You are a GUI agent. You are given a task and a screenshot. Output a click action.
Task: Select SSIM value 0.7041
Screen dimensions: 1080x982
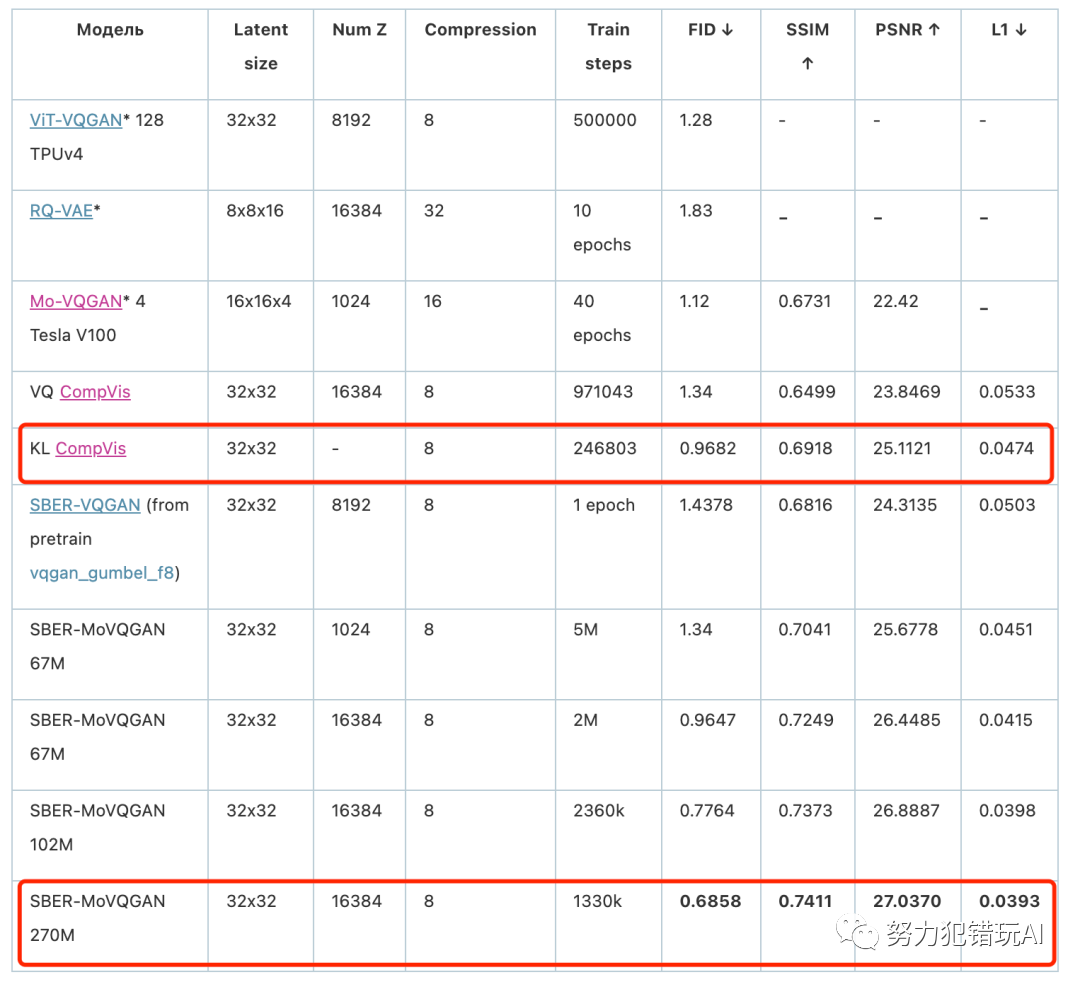click(804, 629)
